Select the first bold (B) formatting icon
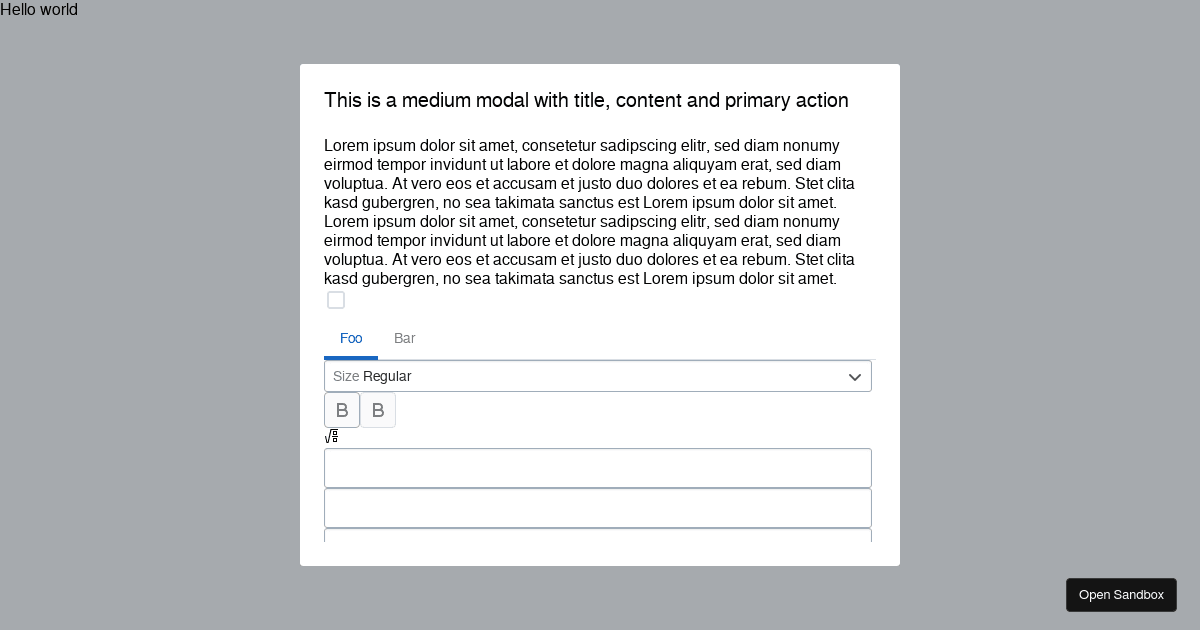The height and width of the screenshot is (630, 1200). (342, 410)
